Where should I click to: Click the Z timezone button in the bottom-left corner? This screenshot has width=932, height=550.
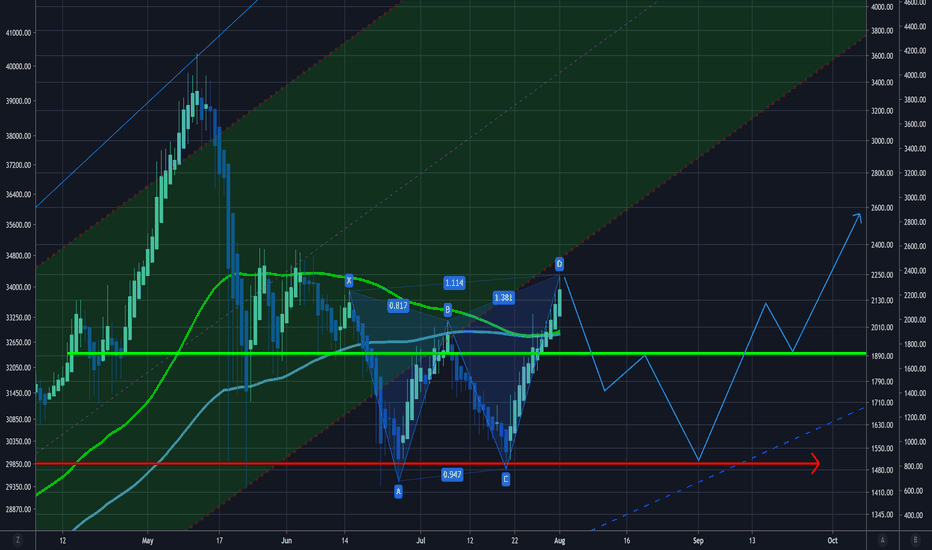pyautogui.click(x=18, y=540)
